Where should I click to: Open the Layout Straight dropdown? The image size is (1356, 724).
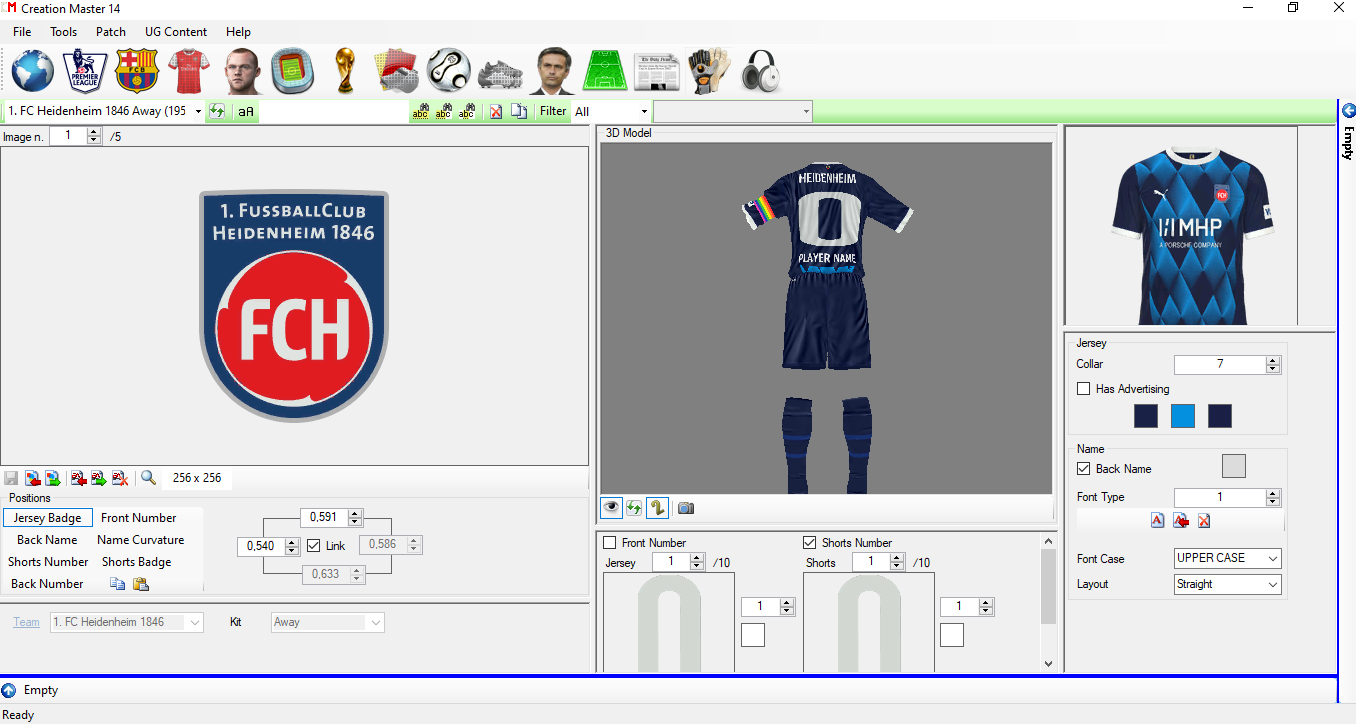[x=1228, y=584]
